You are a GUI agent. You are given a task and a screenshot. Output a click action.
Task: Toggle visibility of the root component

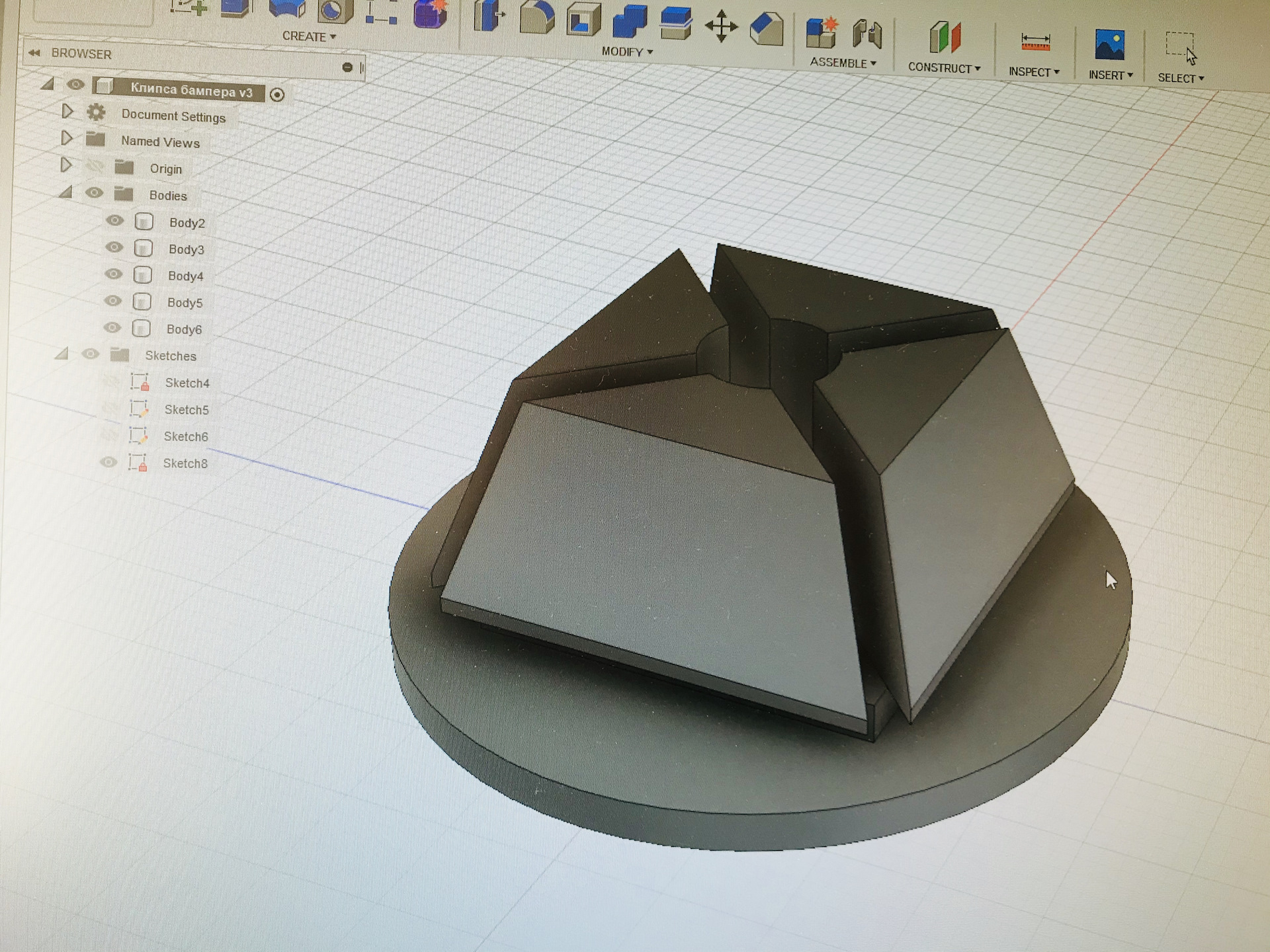75,85
